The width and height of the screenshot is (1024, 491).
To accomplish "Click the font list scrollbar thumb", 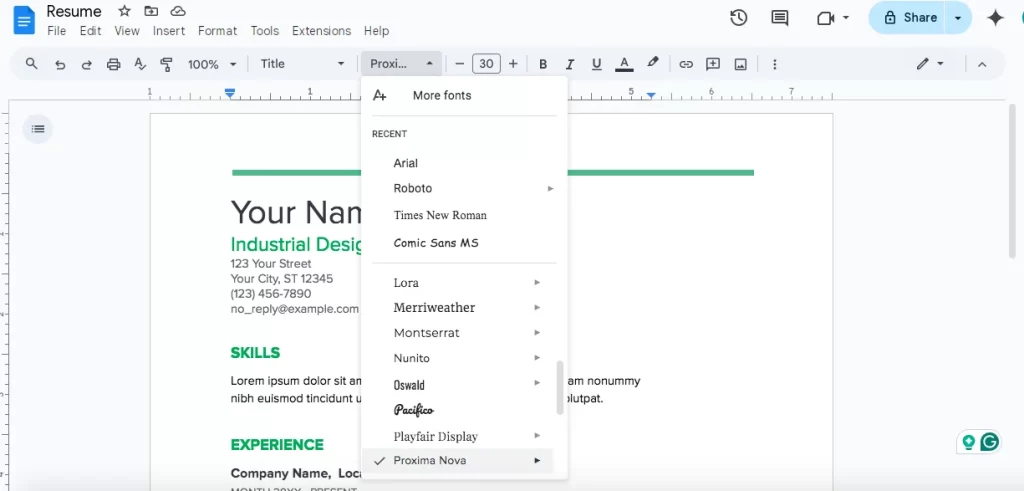I will (560, 387).
